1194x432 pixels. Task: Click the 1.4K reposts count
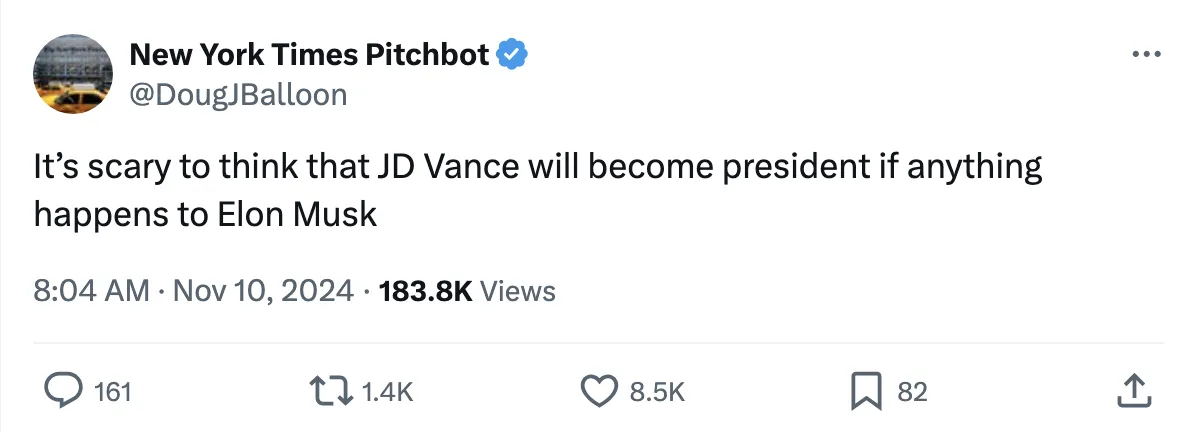click(383, 392)
